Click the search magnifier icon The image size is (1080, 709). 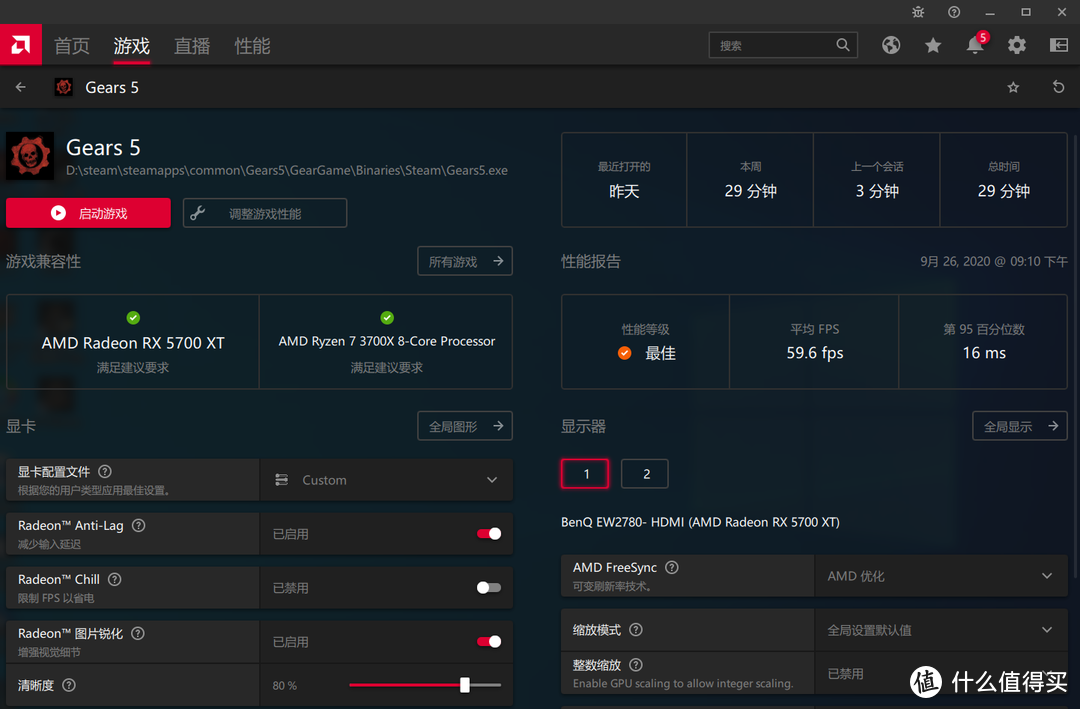pos(842,45)
